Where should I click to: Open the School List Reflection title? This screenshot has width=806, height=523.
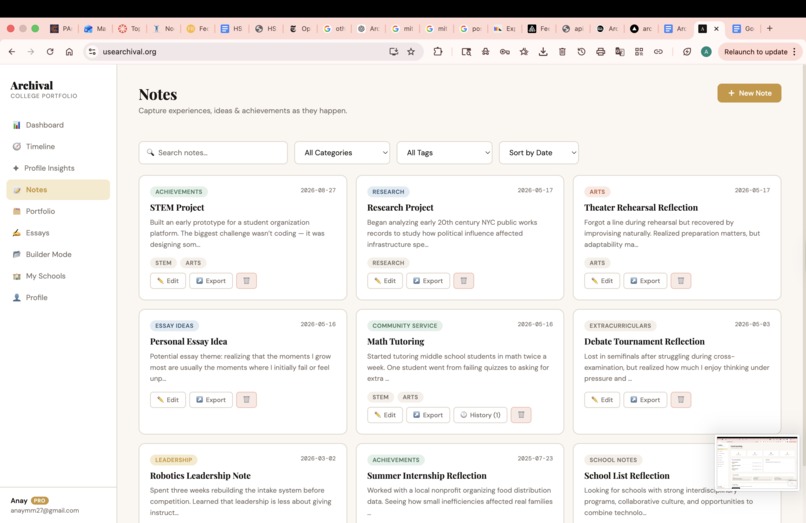coord(627,476)
